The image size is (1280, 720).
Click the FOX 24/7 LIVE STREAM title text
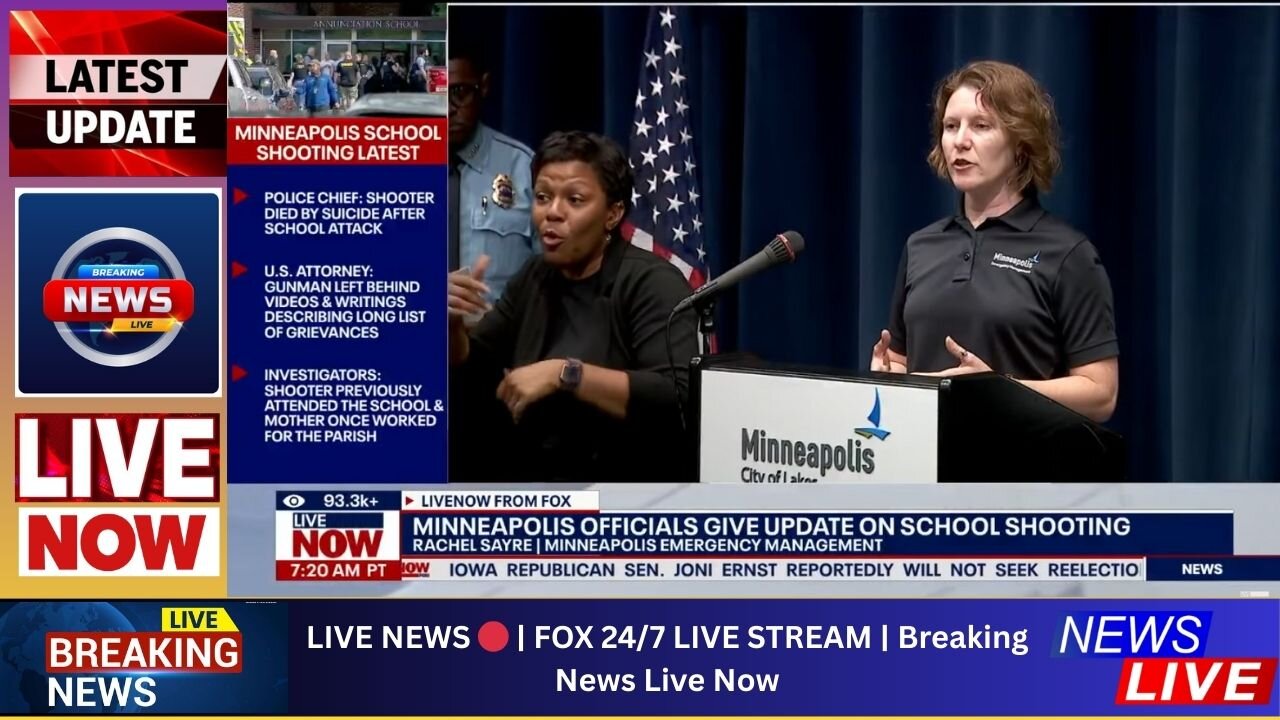point(702,637)
